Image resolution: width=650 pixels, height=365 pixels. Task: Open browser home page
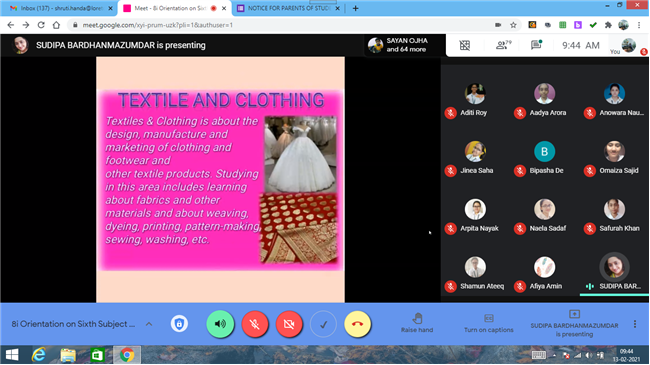point(56,25)
